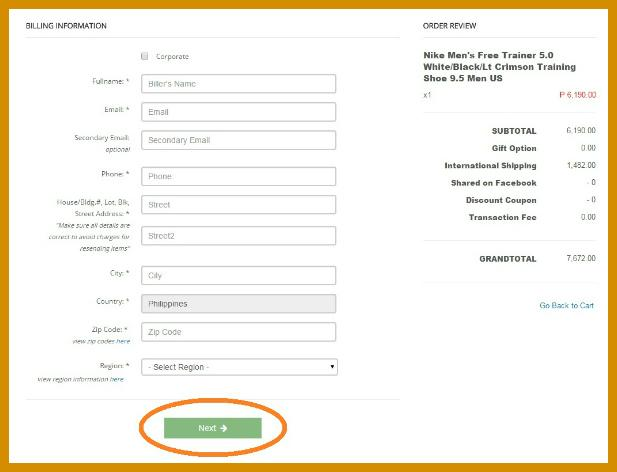Click the ORDER REVIEW heading

pyautogui.click(x=449, y=26)
